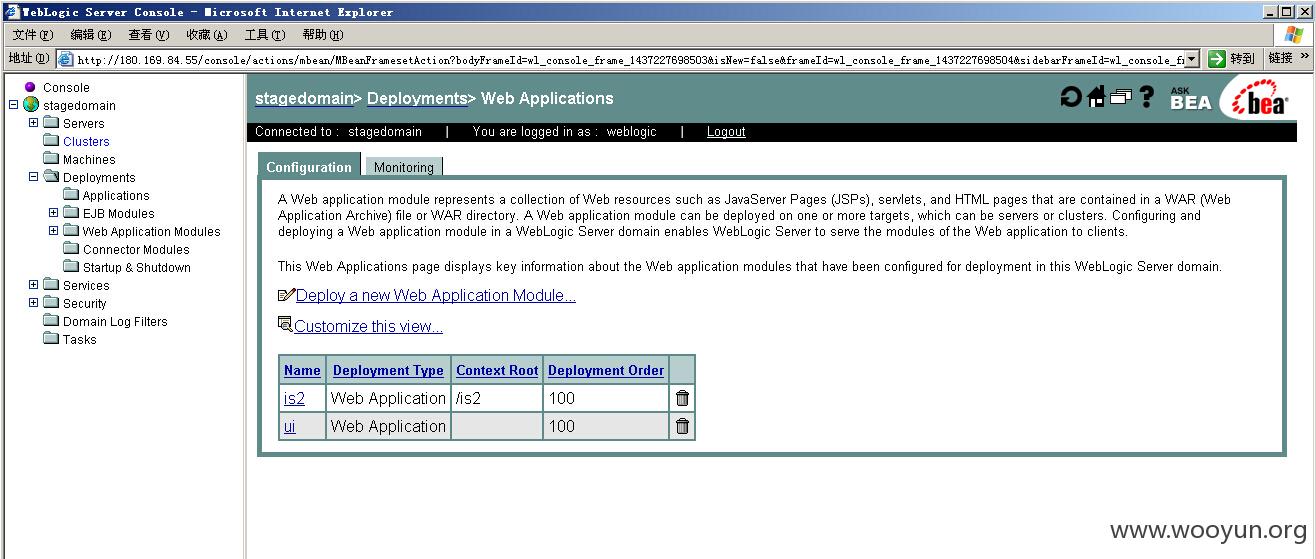Screen dimensions: 1316x559
Task: Click the Windows flag logo in menu bar
Action: tap(1294, 34)
